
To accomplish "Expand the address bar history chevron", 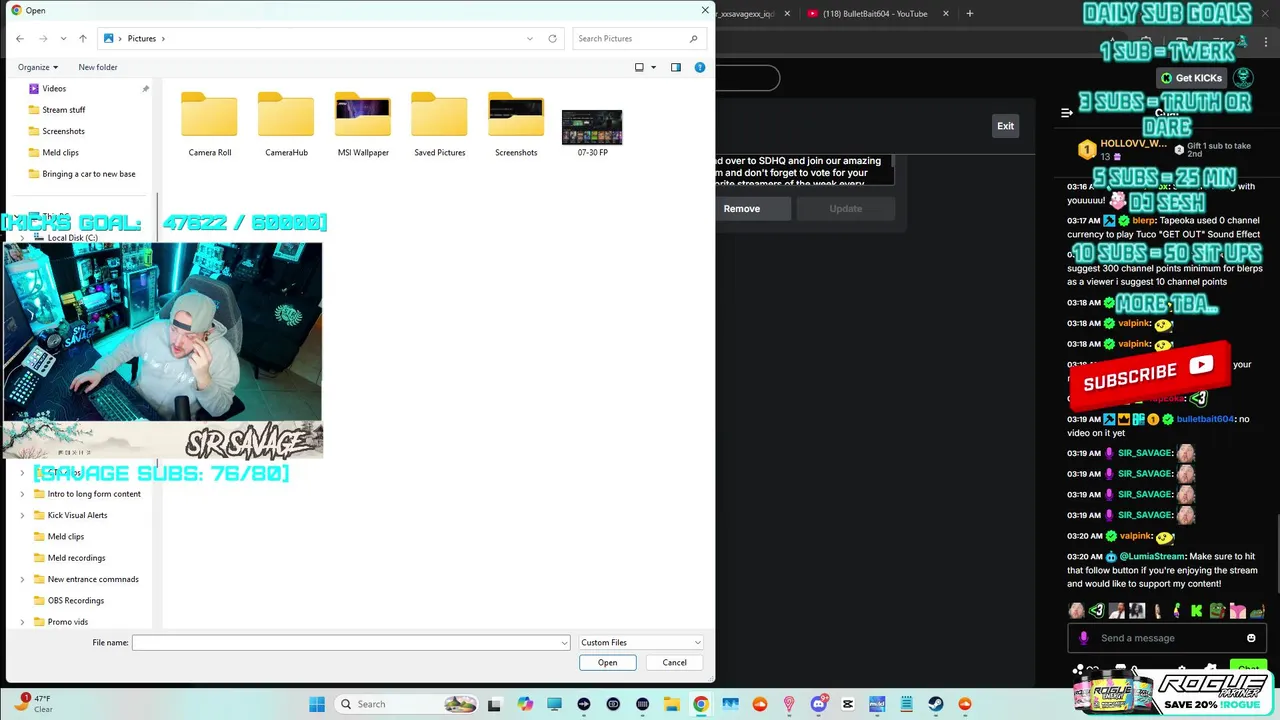I will [530, 38].
